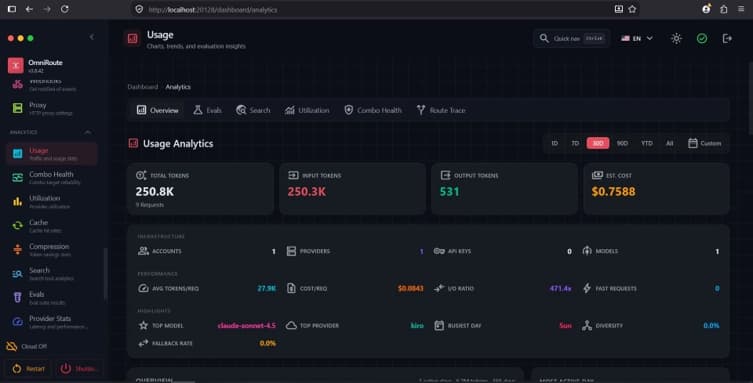Reload the page in browser
753x383 pixels.
pyautogui.click(x=65, y=9)
